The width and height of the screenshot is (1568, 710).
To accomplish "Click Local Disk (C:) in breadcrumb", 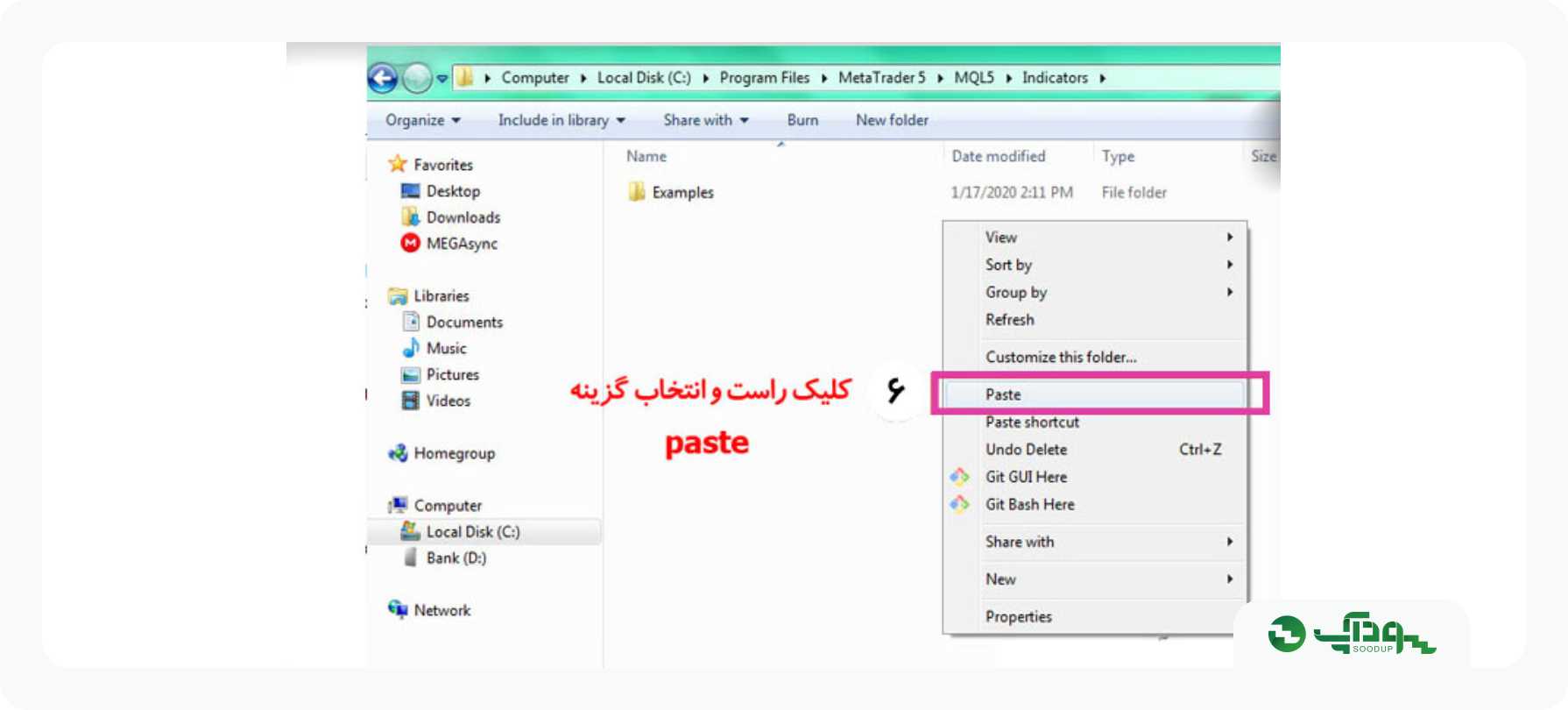I will (644, 78).
